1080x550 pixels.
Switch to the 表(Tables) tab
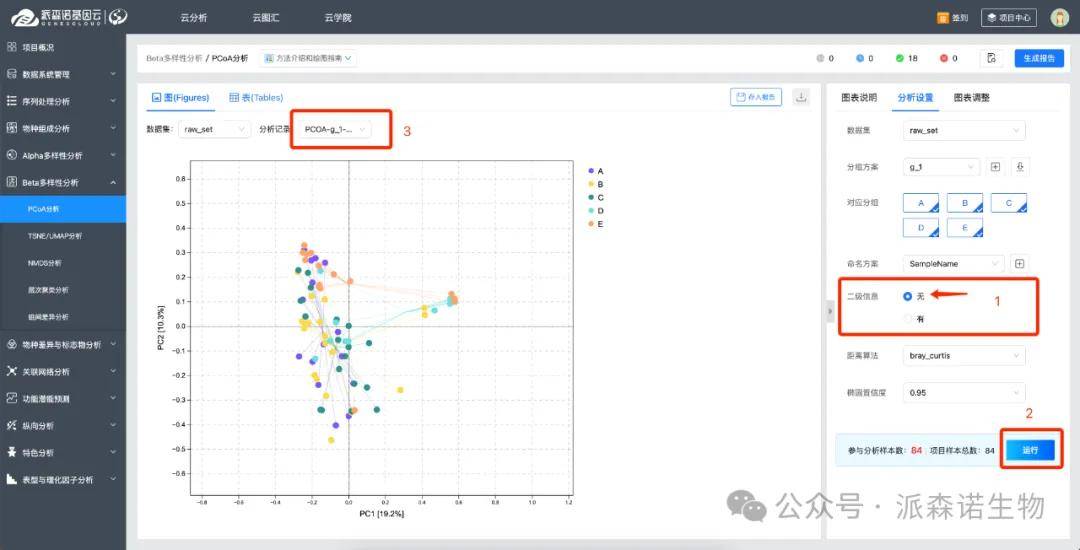(256, 98)
